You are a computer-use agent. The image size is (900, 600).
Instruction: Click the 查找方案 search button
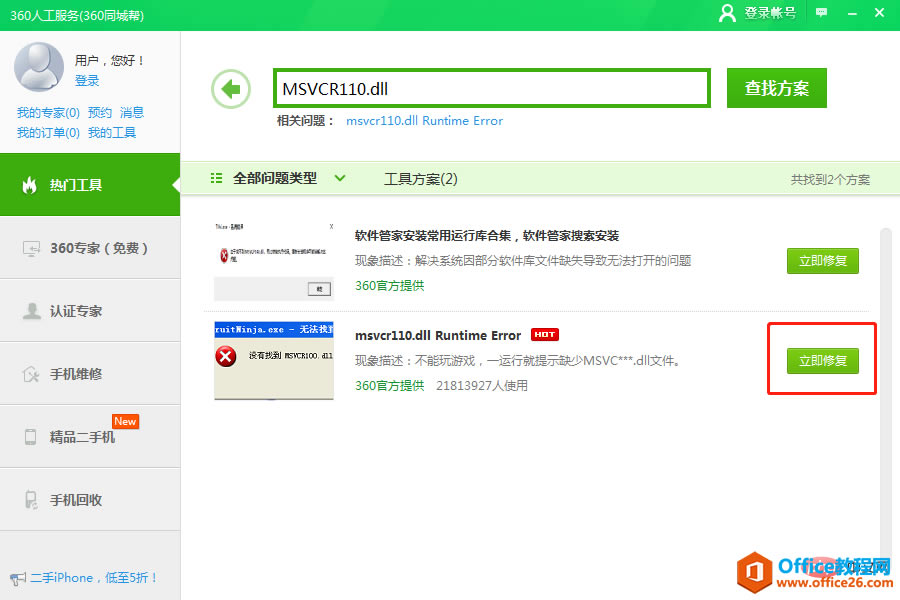tap(777, 88)
